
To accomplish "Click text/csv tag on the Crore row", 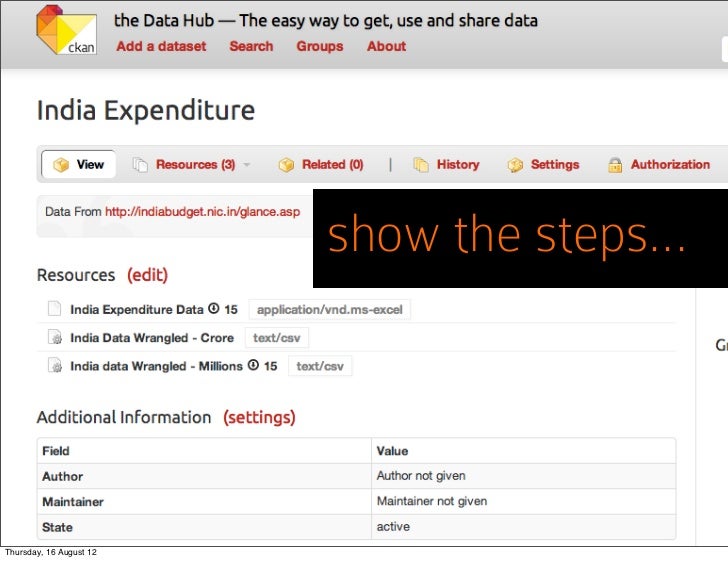I will pyautogui.click(x=277, y=338).
